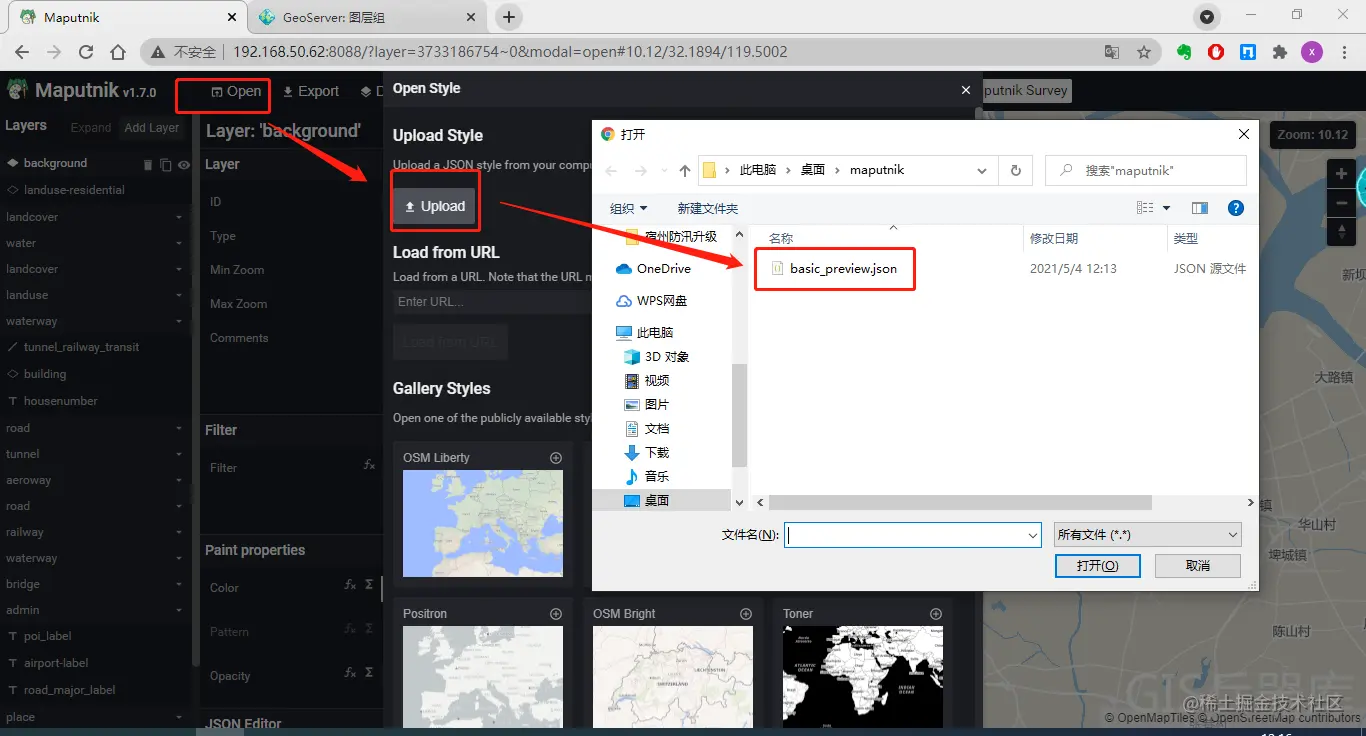Open a new browser tab
The image size is (1366, 736).
click(509, 17)
